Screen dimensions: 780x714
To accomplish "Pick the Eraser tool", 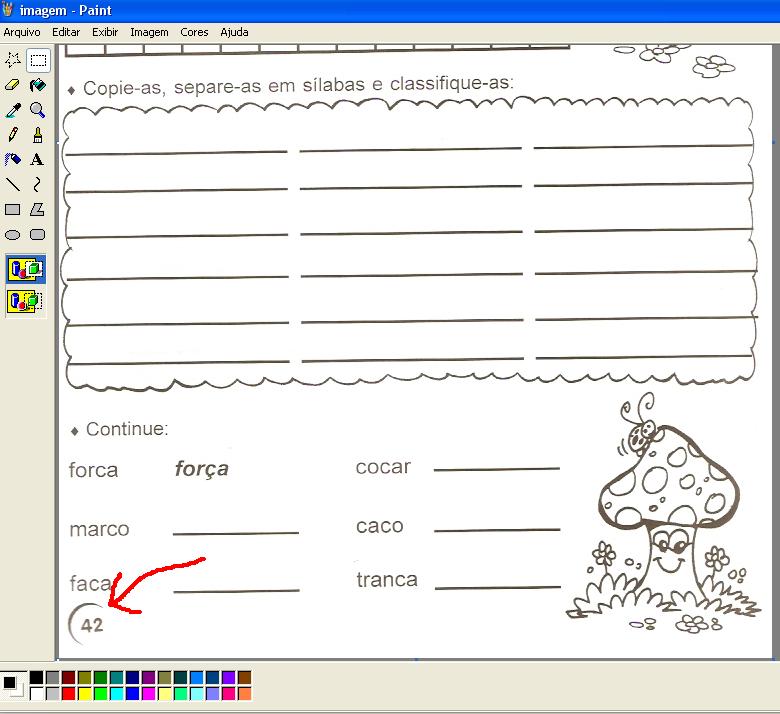I will pos(12,85).
